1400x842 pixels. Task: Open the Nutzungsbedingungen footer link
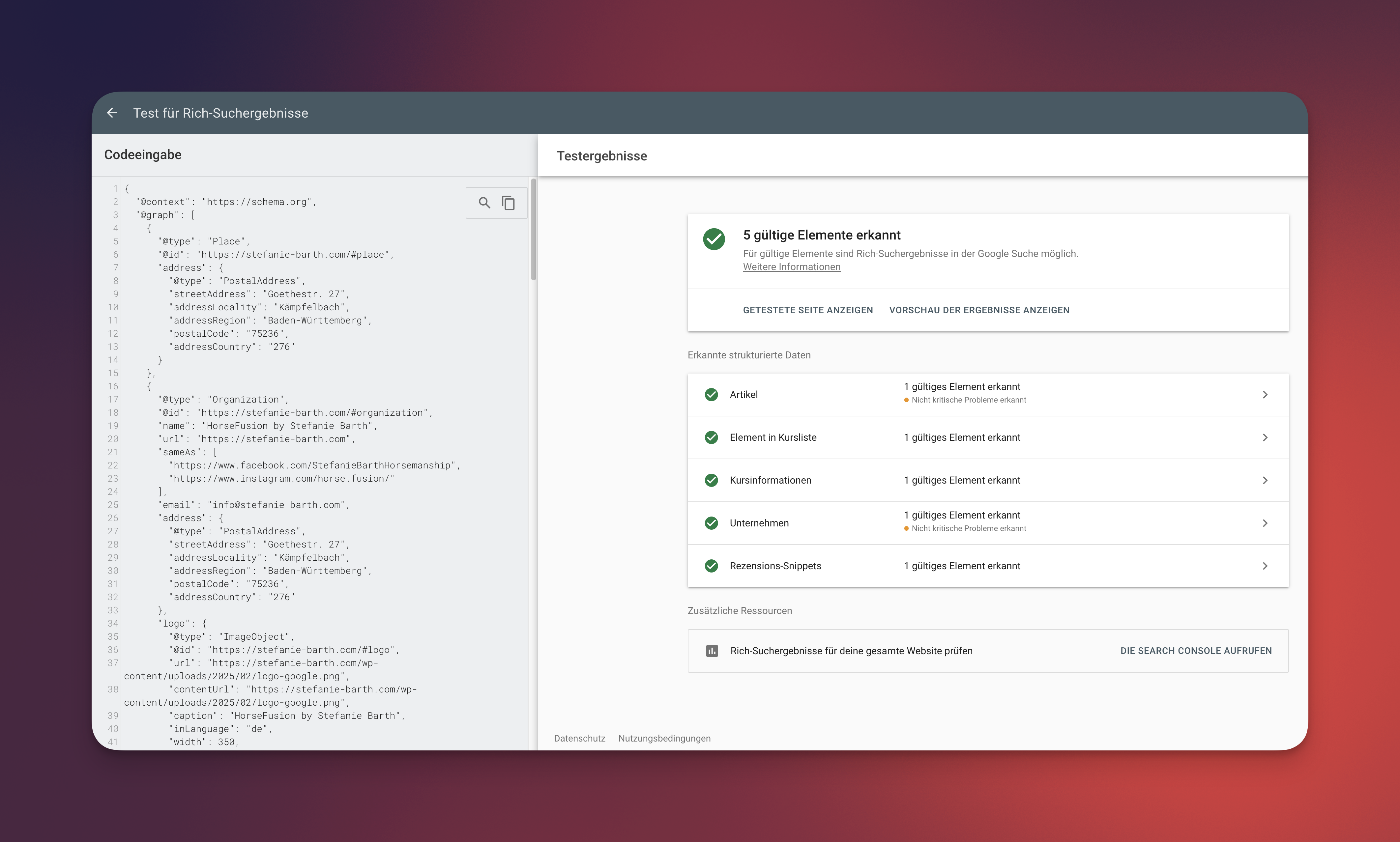click(664, 738)
